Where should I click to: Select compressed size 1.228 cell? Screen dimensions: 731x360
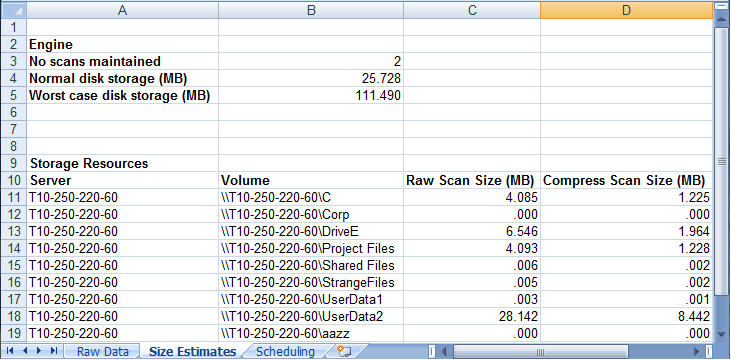(x=626, y=249)
